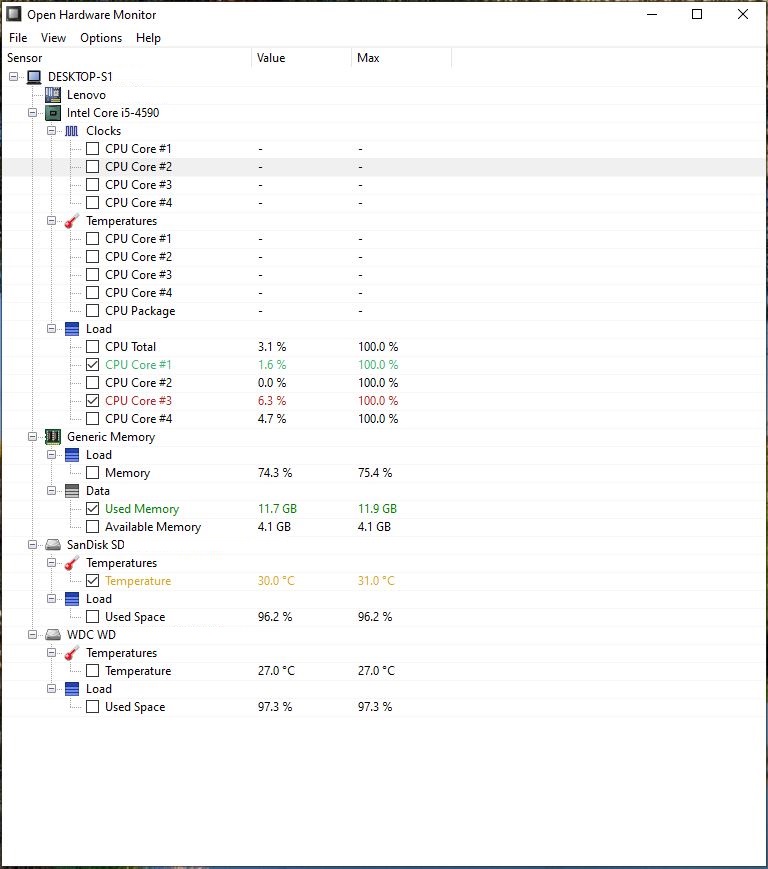Click the Lenovo mainboard icon
This screenshot has width=768, height=869.
pyautogui.click(x=53, y=95)
